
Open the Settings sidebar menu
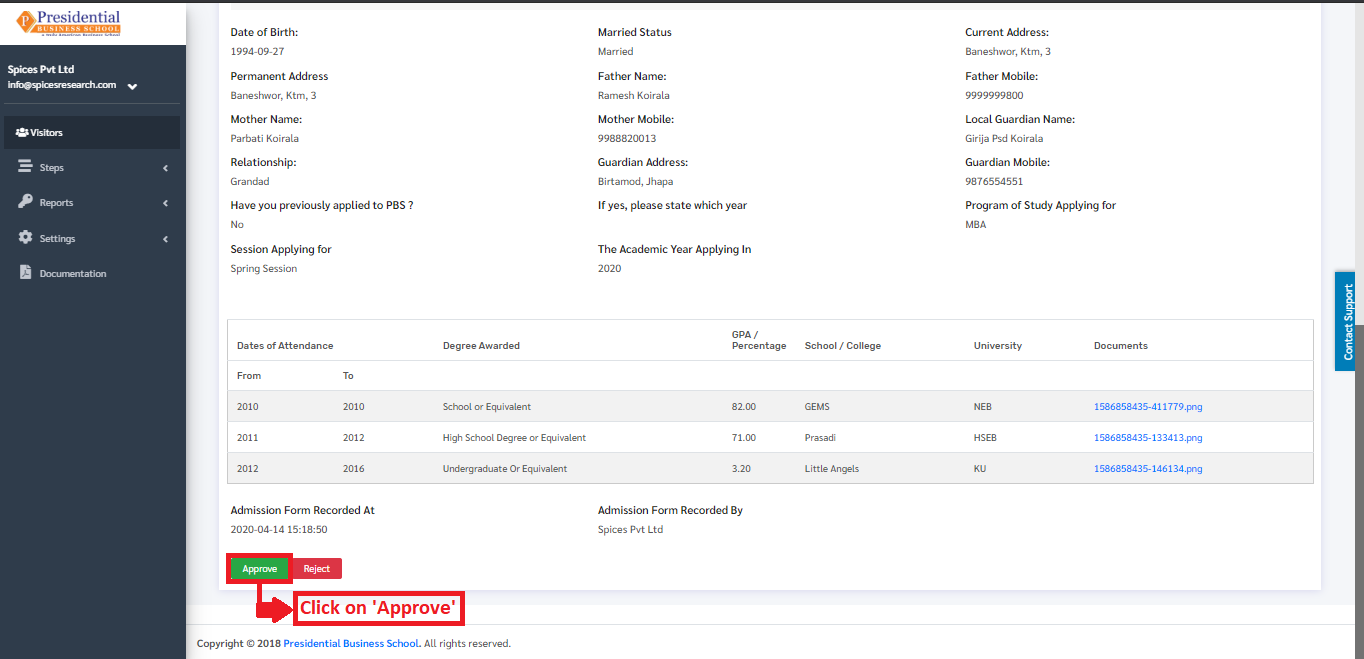tap(92, 238)
